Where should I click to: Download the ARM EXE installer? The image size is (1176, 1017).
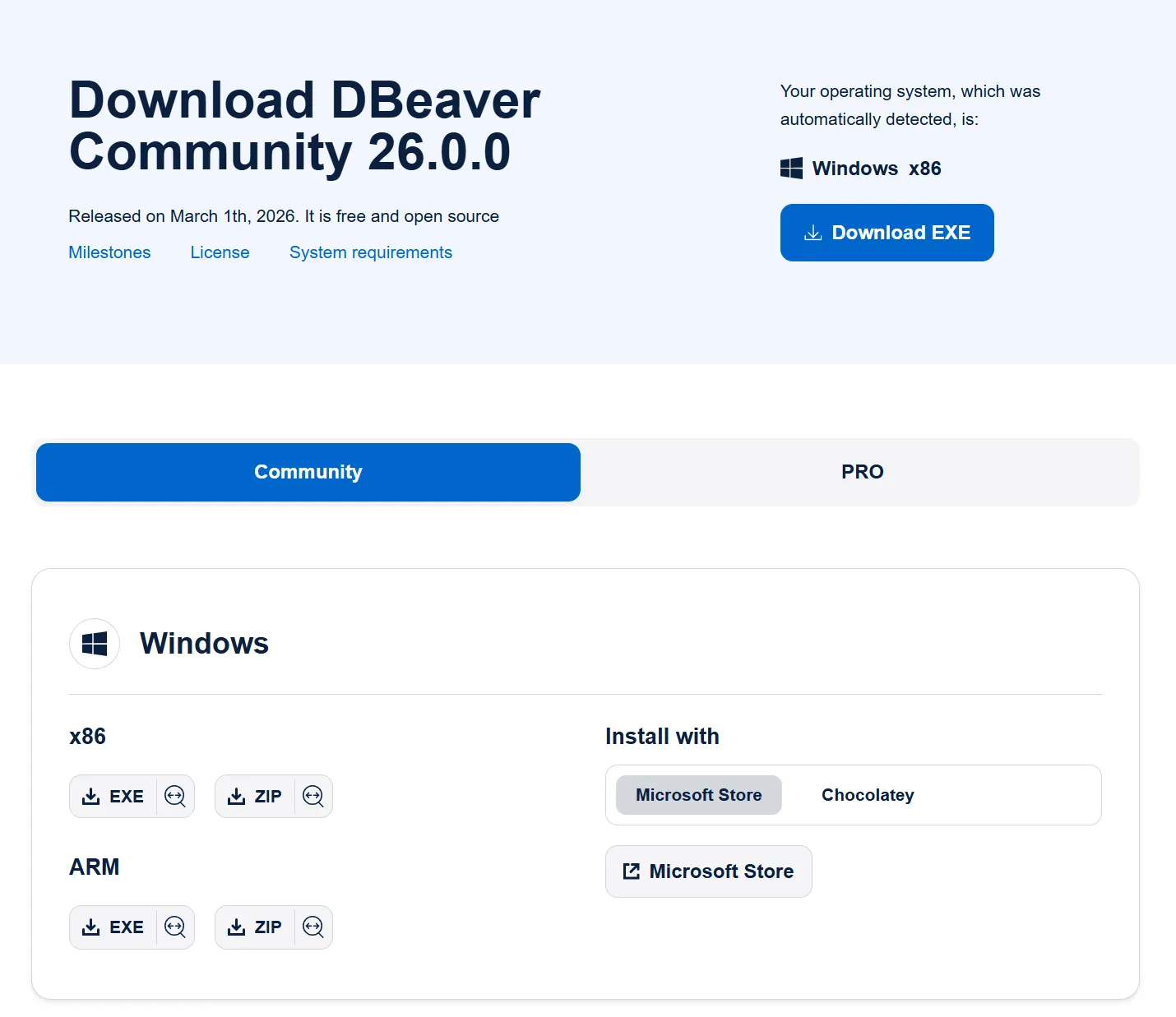113,927
